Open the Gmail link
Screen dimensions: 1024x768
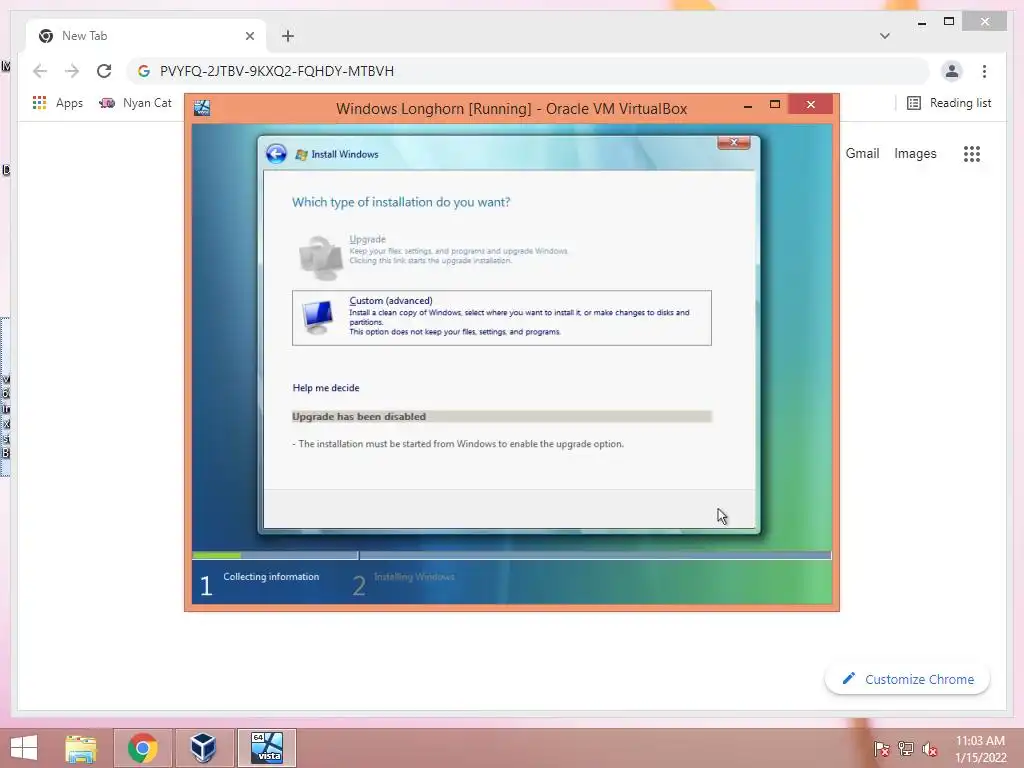862,153
